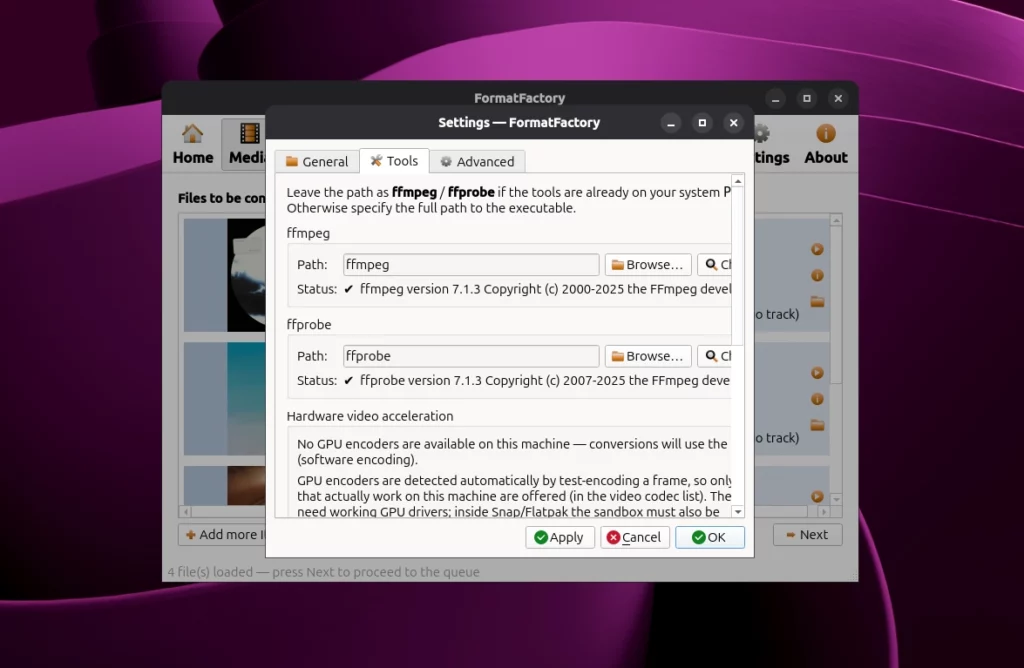Image resolution: width=1024 pixels, height=668 pixels.
Task: Click the ffprobe section label
Action: coord(309,325)
